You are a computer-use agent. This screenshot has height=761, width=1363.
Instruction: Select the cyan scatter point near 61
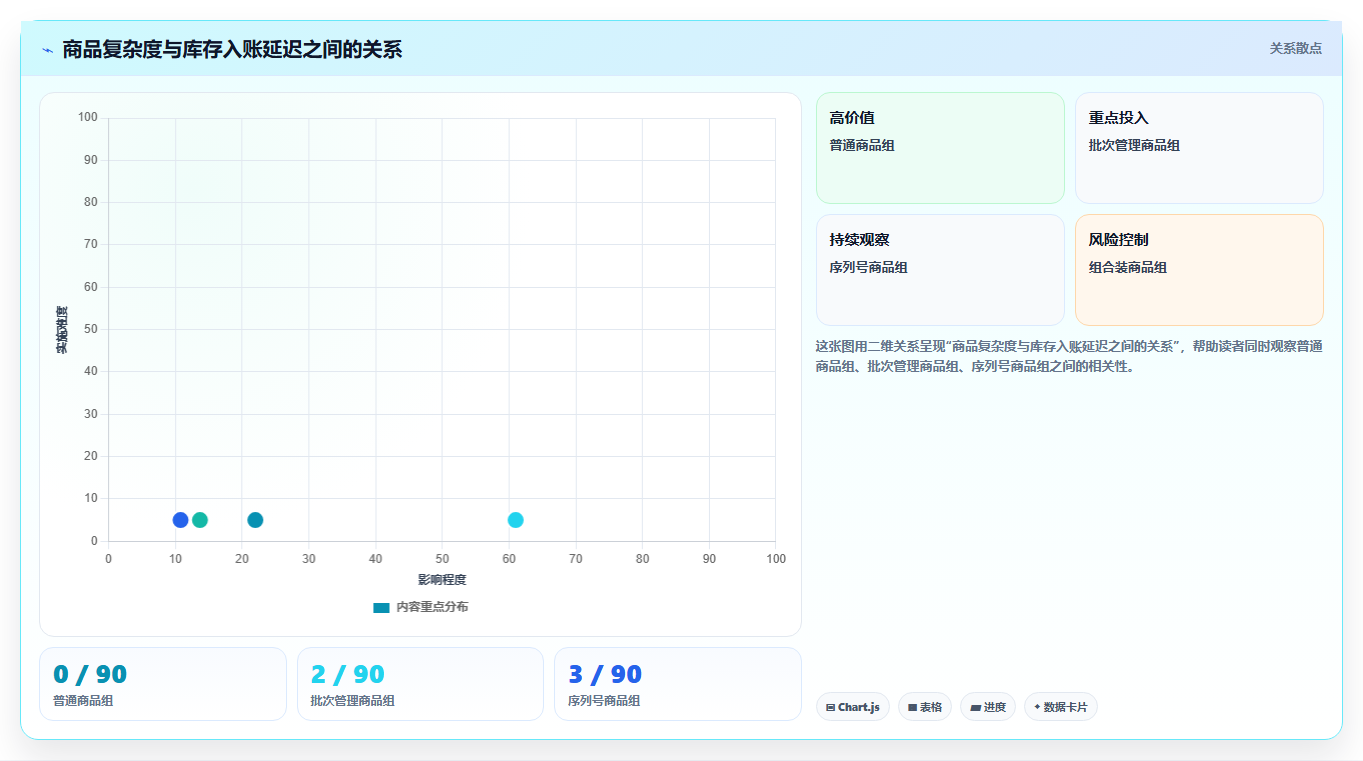(x=515, y=520)
